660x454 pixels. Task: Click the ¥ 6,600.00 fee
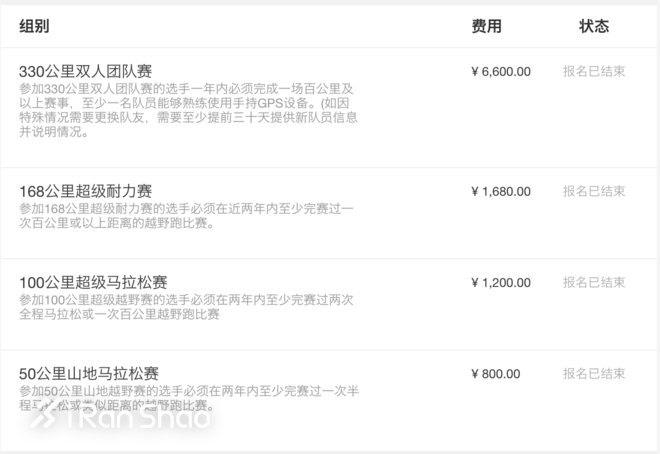pyautogui.click(x=500, y=72)
